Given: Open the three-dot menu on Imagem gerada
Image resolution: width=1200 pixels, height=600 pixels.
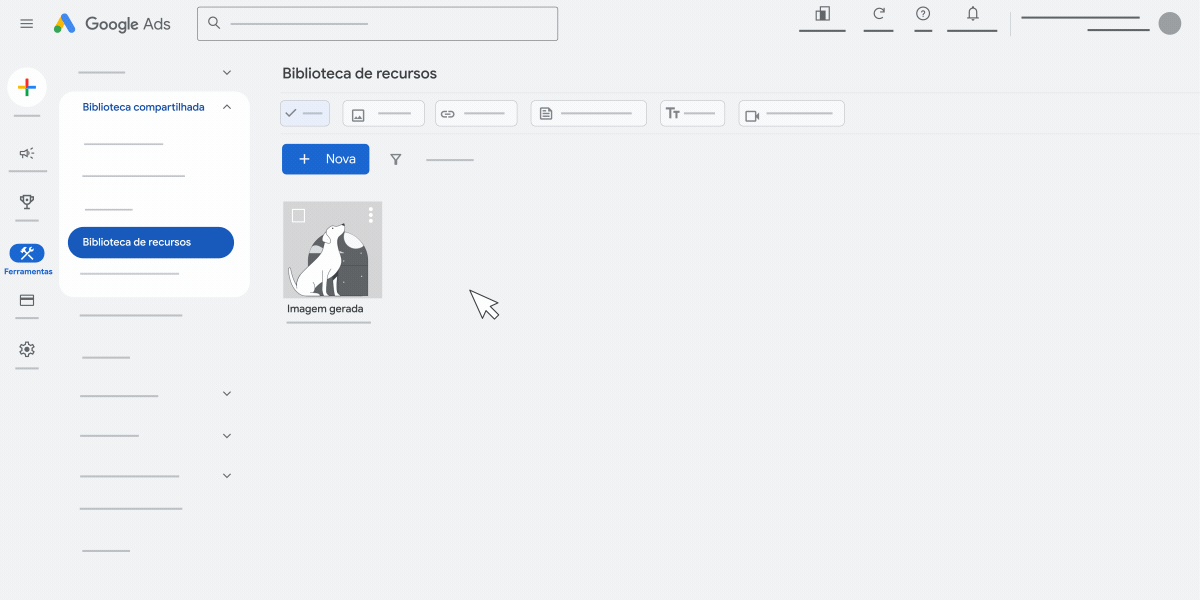Looking at the screenshot, I should pyautogui.click(x=369, y=214).
